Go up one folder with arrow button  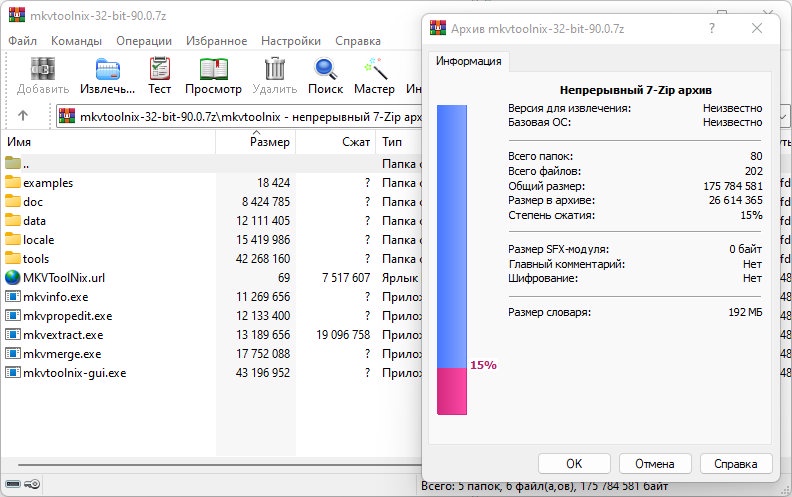point(23,116)
